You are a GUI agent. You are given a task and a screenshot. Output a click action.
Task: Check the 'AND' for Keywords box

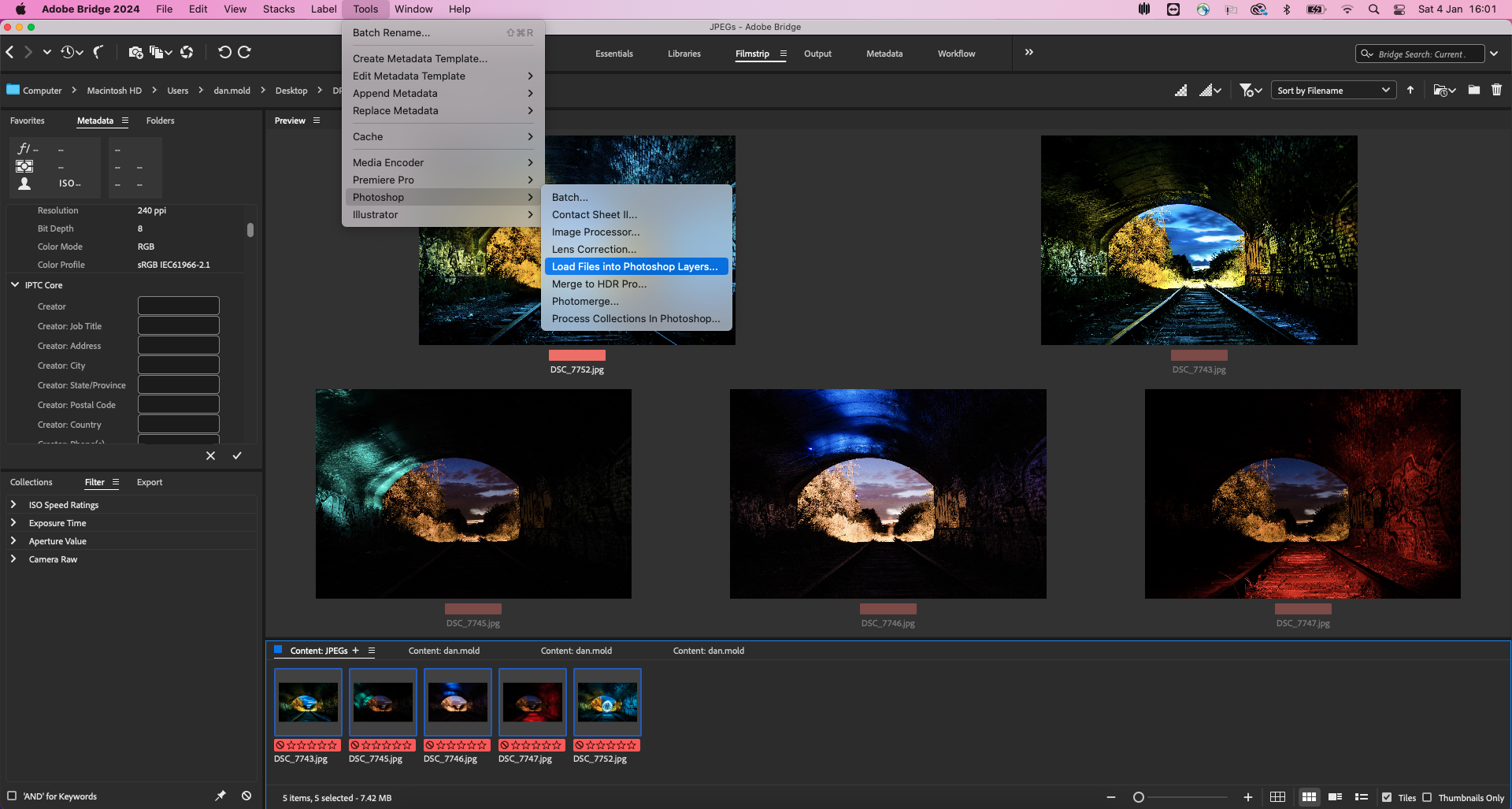12,796
